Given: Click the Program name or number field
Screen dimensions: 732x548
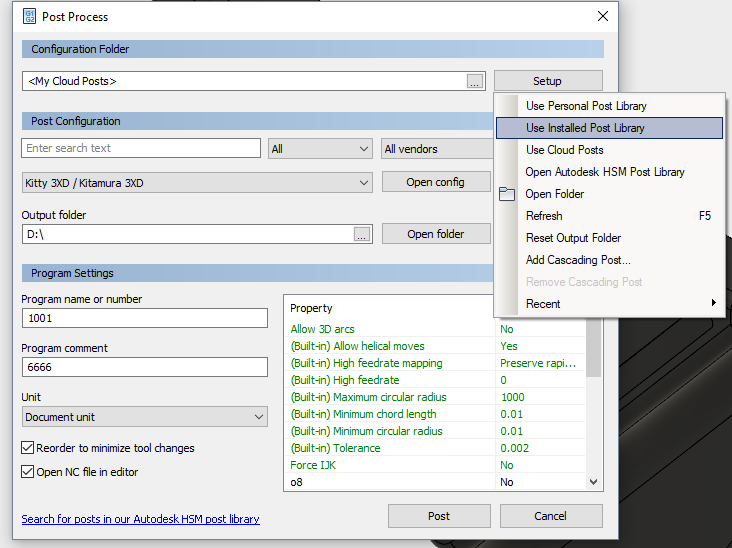Looking at the screenshot, I should [x=145, y=318].
